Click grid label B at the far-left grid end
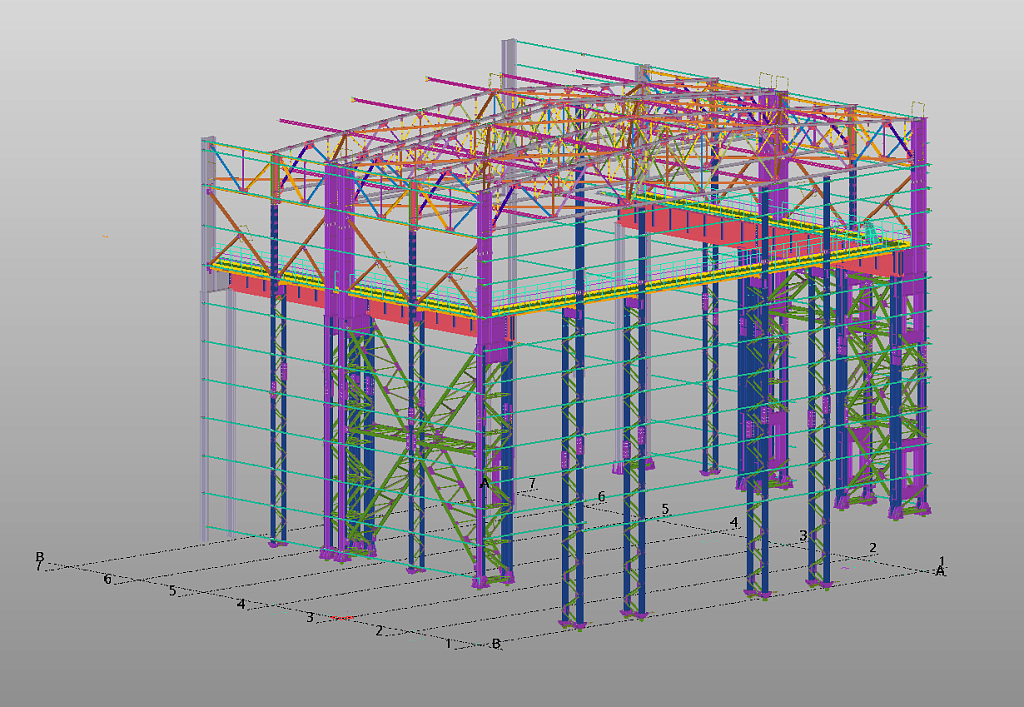Image resolution: width=1024 pixels, height=707 pixels. (40, 557)
